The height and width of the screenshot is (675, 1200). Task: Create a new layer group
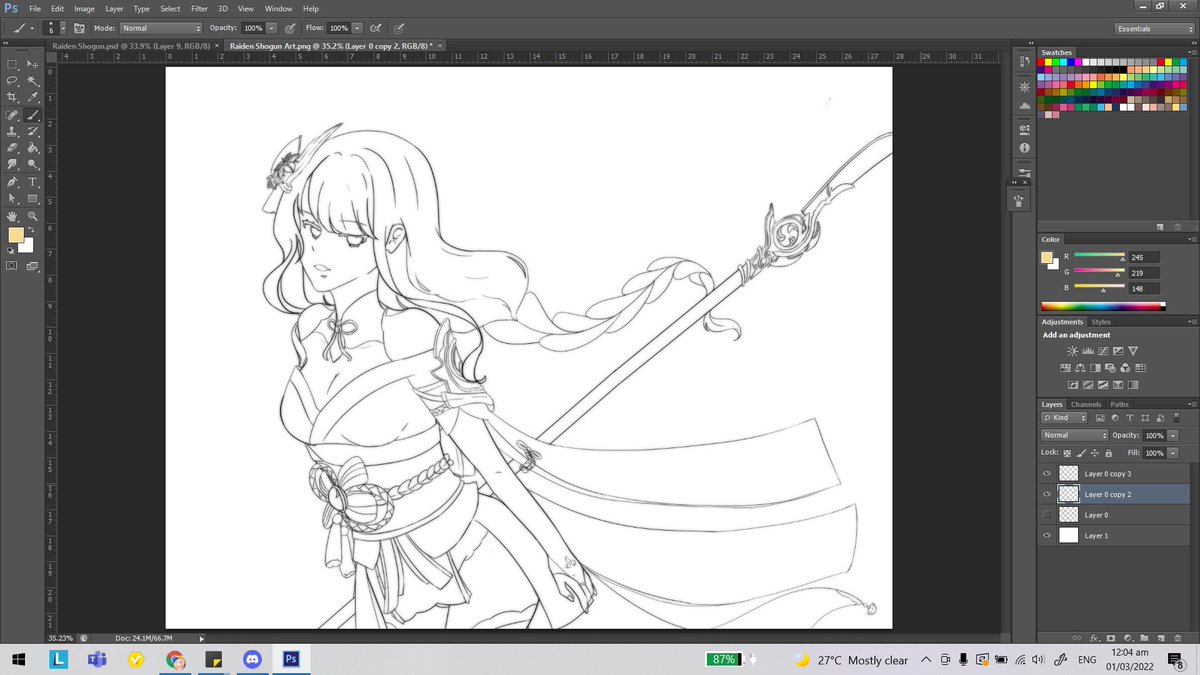click(1144, 637)
